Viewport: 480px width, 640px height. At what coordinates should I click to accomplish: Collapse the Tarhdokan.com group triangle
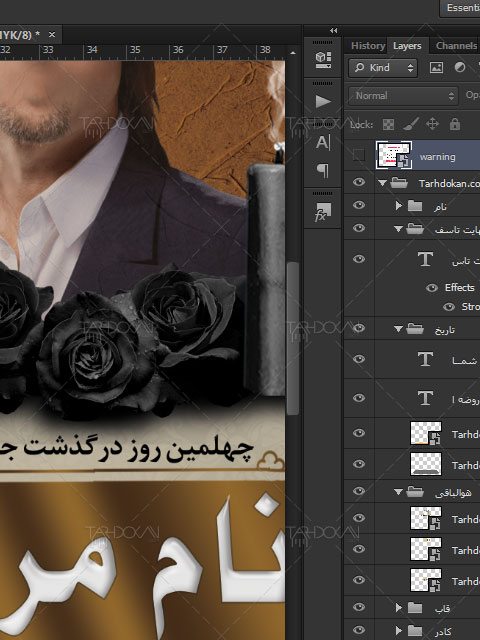[382, 183]
